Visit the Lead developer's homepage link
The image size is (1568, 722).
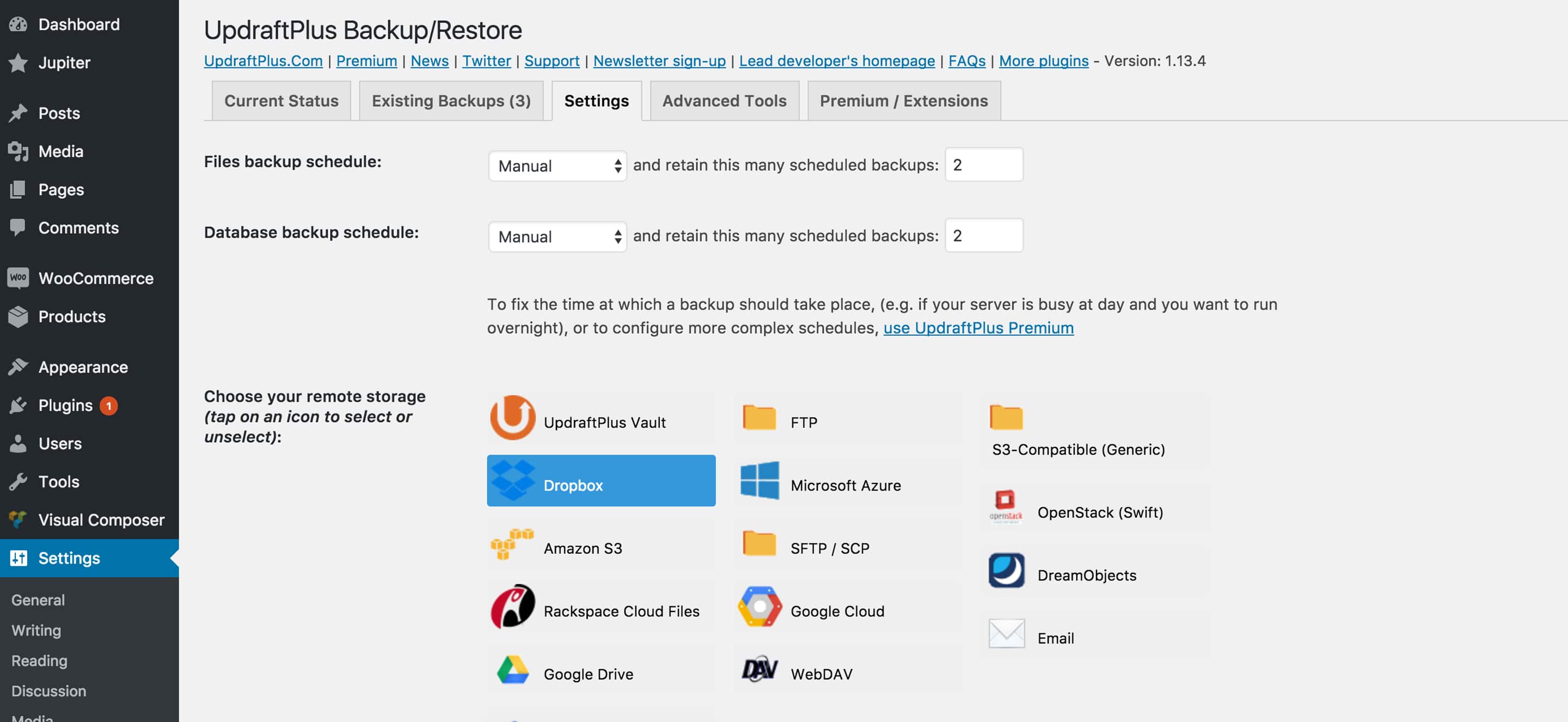pos(837,61)
